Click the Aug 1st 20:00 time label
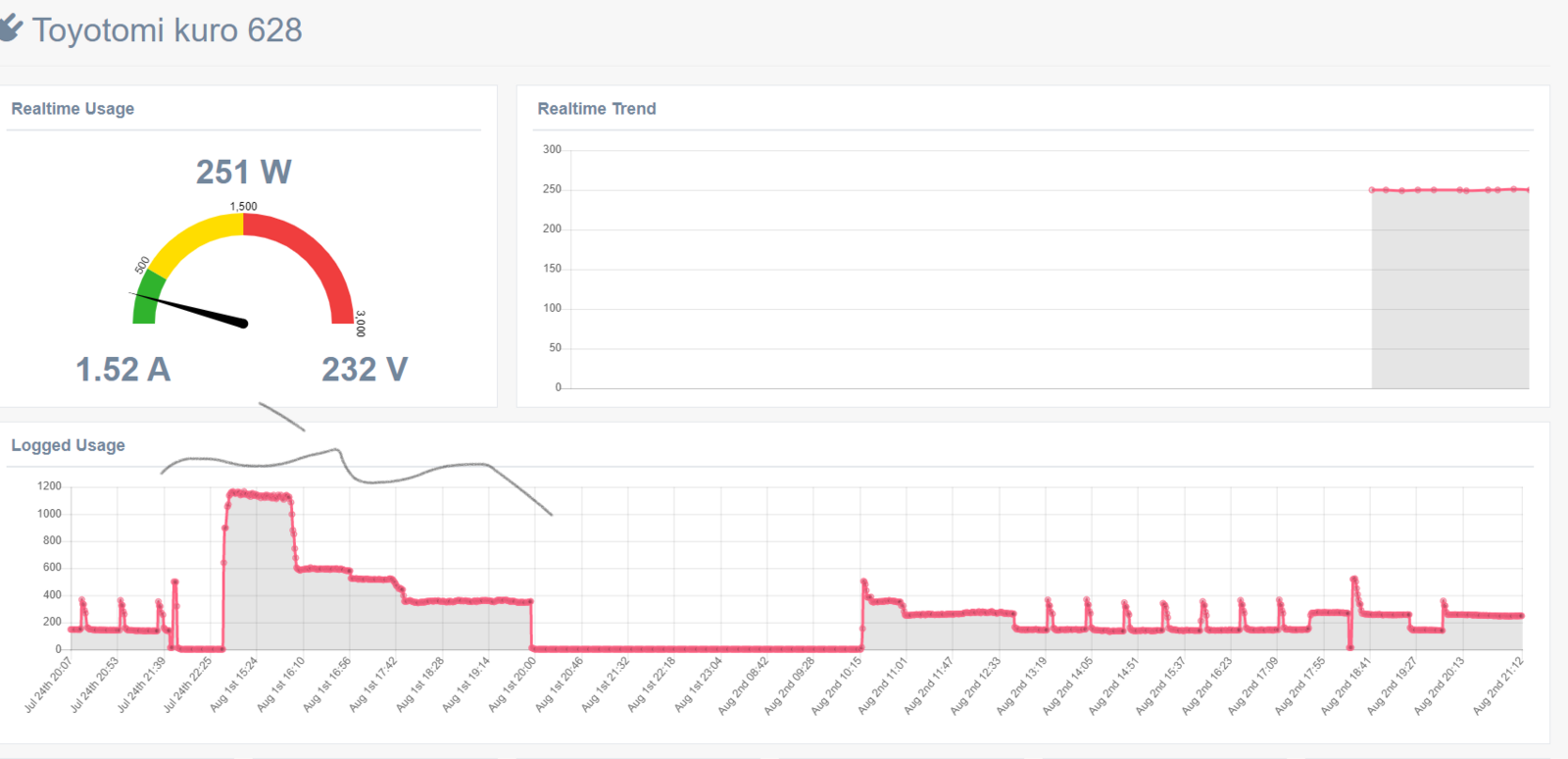 pyautogui.click(x=513, y=683)
